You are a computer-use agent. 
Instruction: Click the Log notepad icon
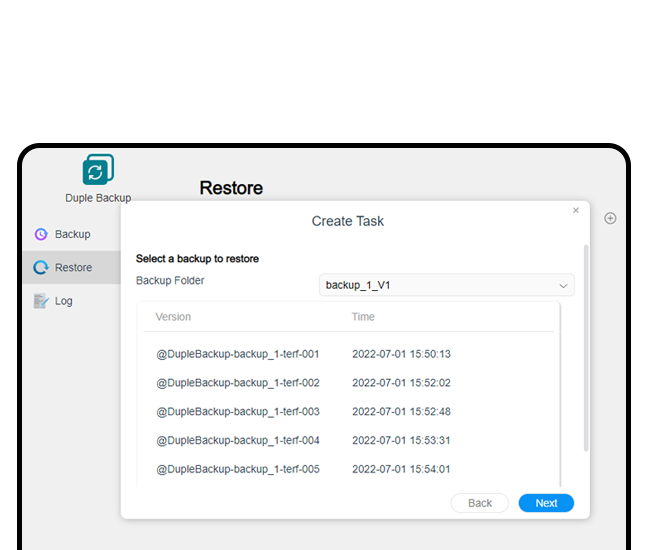41,301
